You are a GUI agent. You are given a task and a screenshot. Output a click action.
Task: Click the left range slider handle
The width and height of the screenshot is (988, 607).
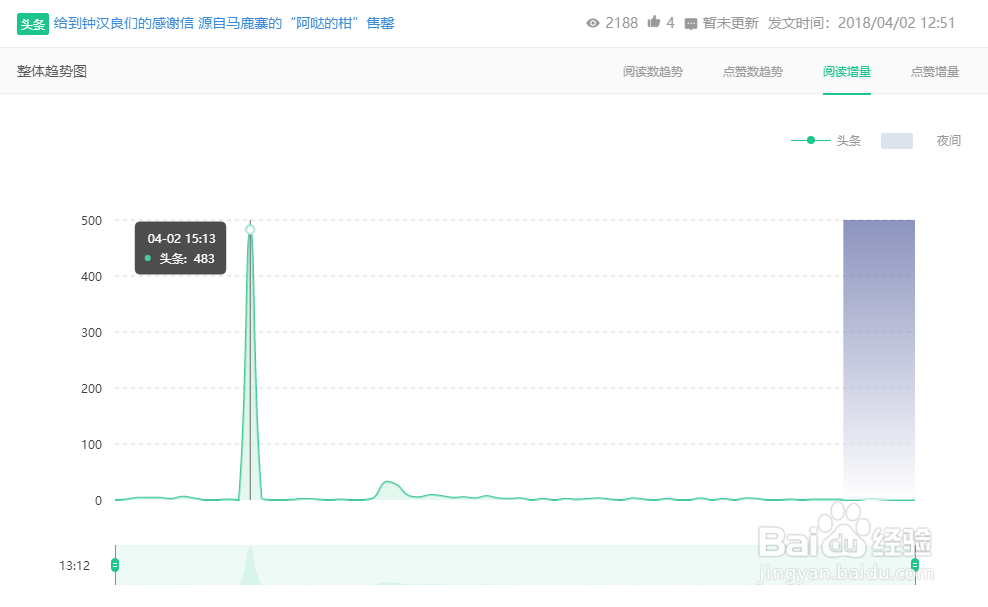[115, 565]
